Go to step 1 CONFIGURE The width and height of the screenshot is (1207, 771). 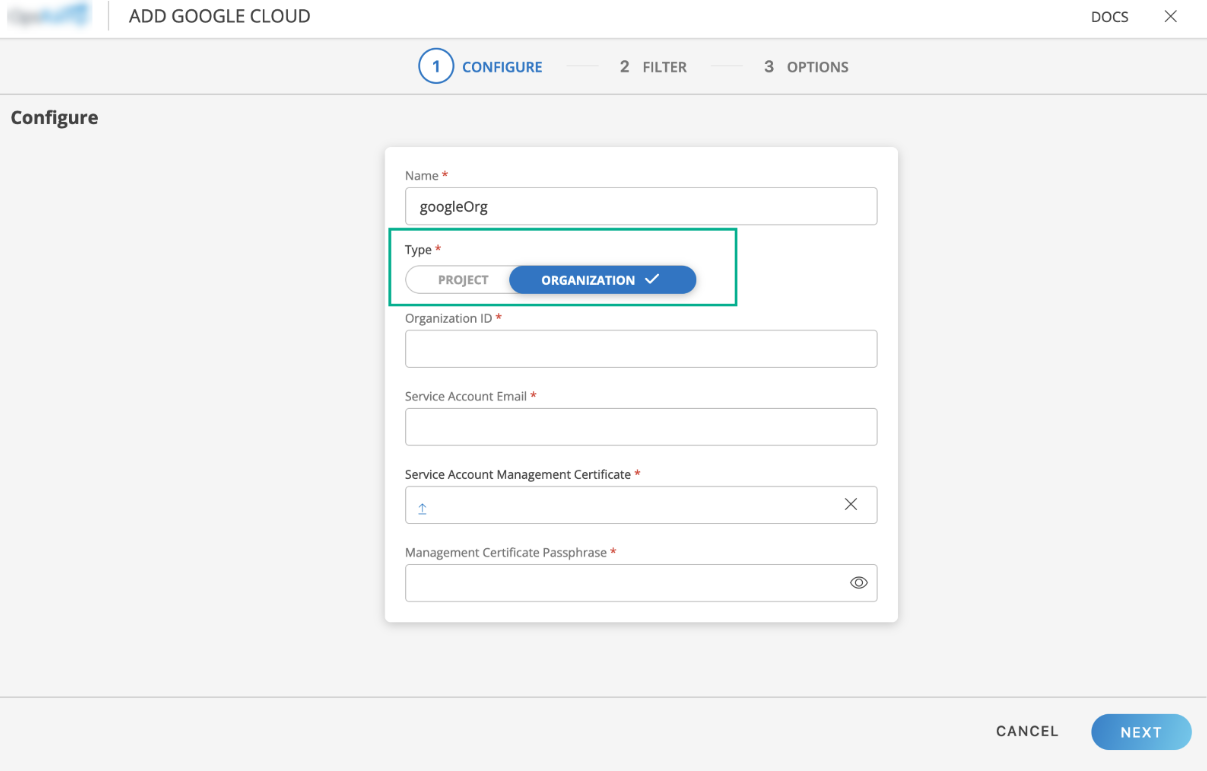481,67
